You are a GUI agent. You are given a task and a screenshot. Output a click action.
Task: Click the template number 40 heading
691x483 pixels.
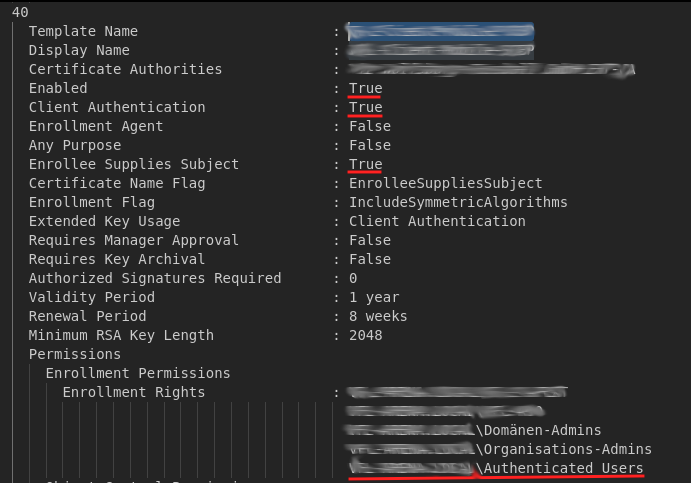point(20,12)
